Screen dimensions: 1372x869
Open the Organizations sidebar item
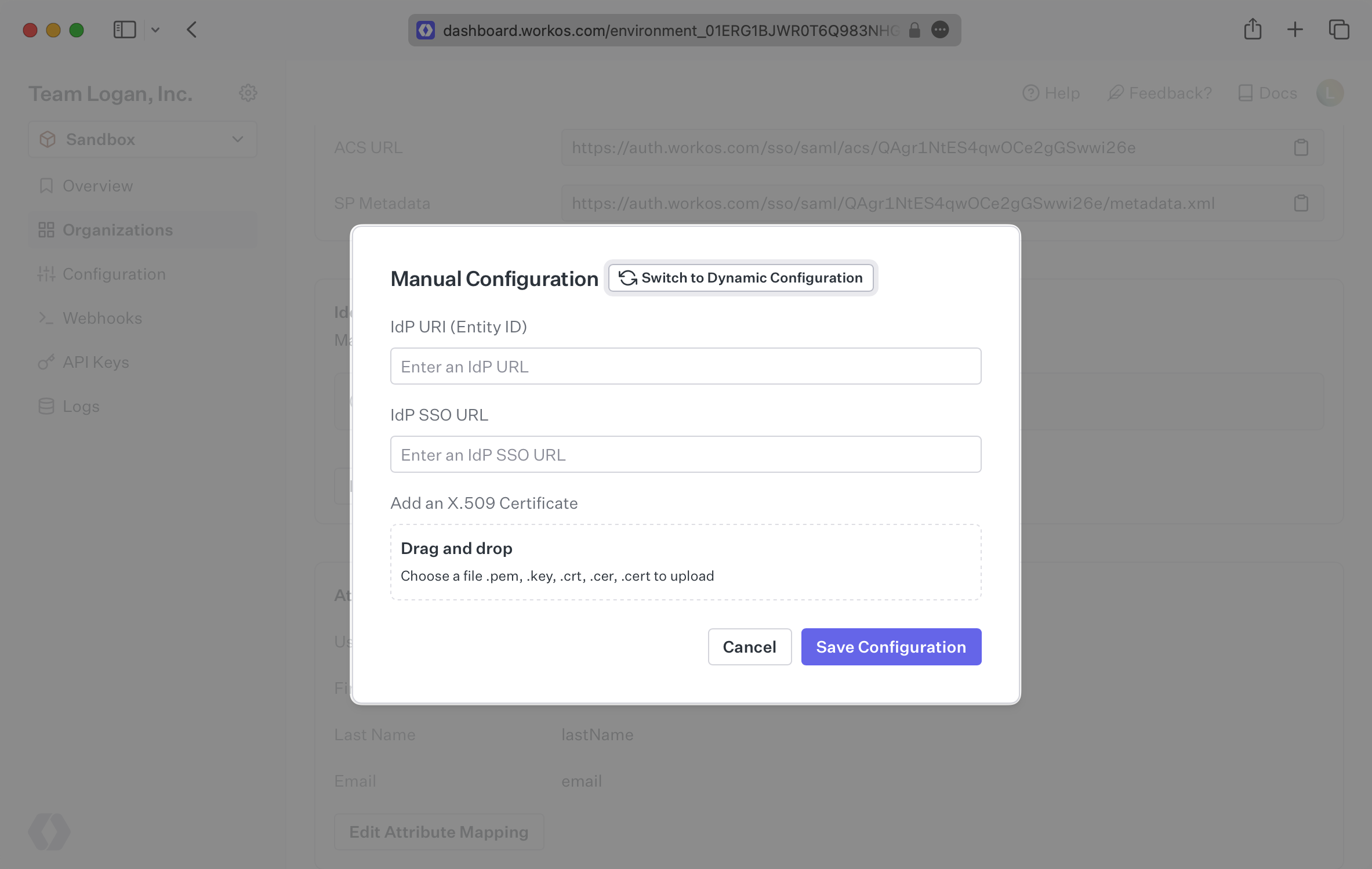coord(118,230)
